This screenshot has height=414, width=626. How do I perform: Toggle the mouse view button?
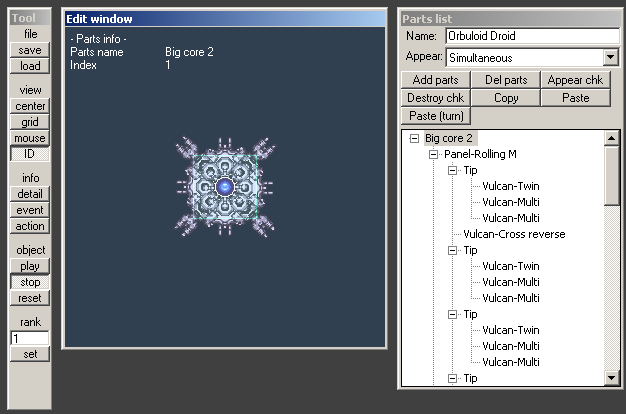pyautogui.click(x=30, y=138)
